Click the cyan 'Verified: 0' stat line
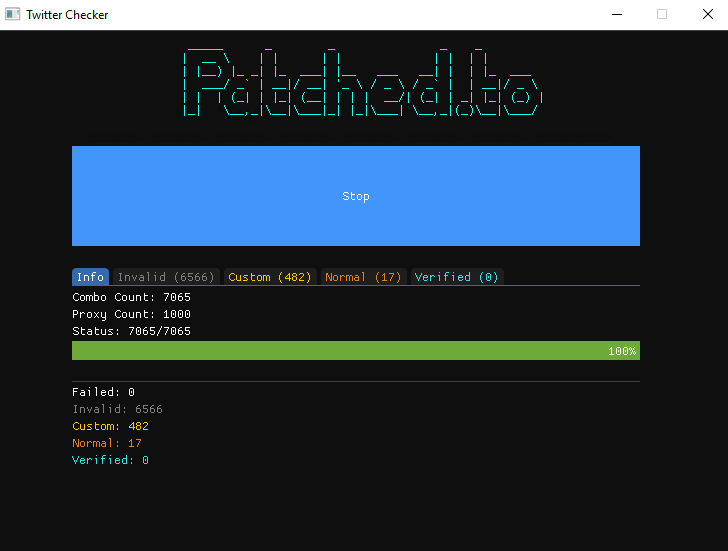This screenshot has height=551, width=728. 110,460
